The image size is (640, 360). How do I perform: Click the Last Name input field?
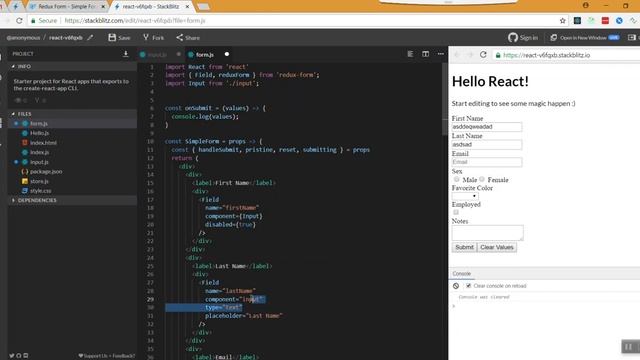tap(487, 144)
